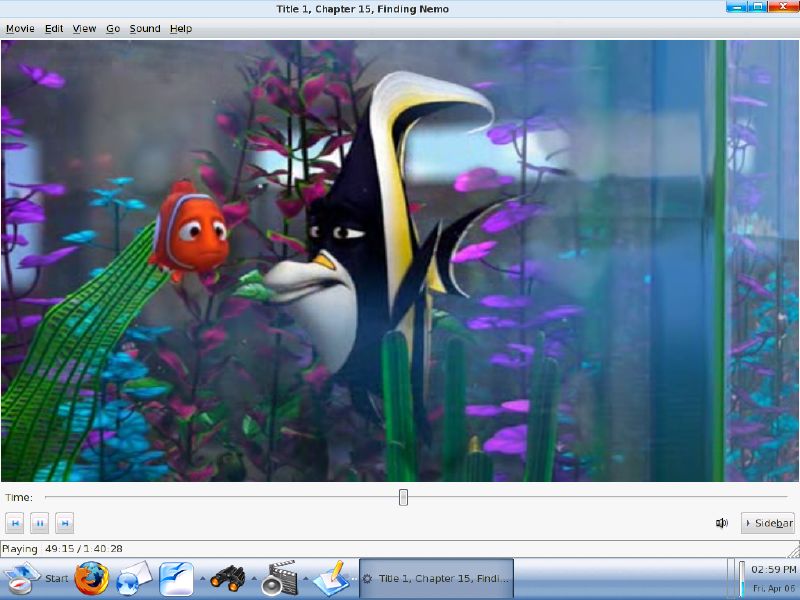The height and width of the screenshot is (600, 800).
Task: Skip to the next chapter
Action: [64, 523]
